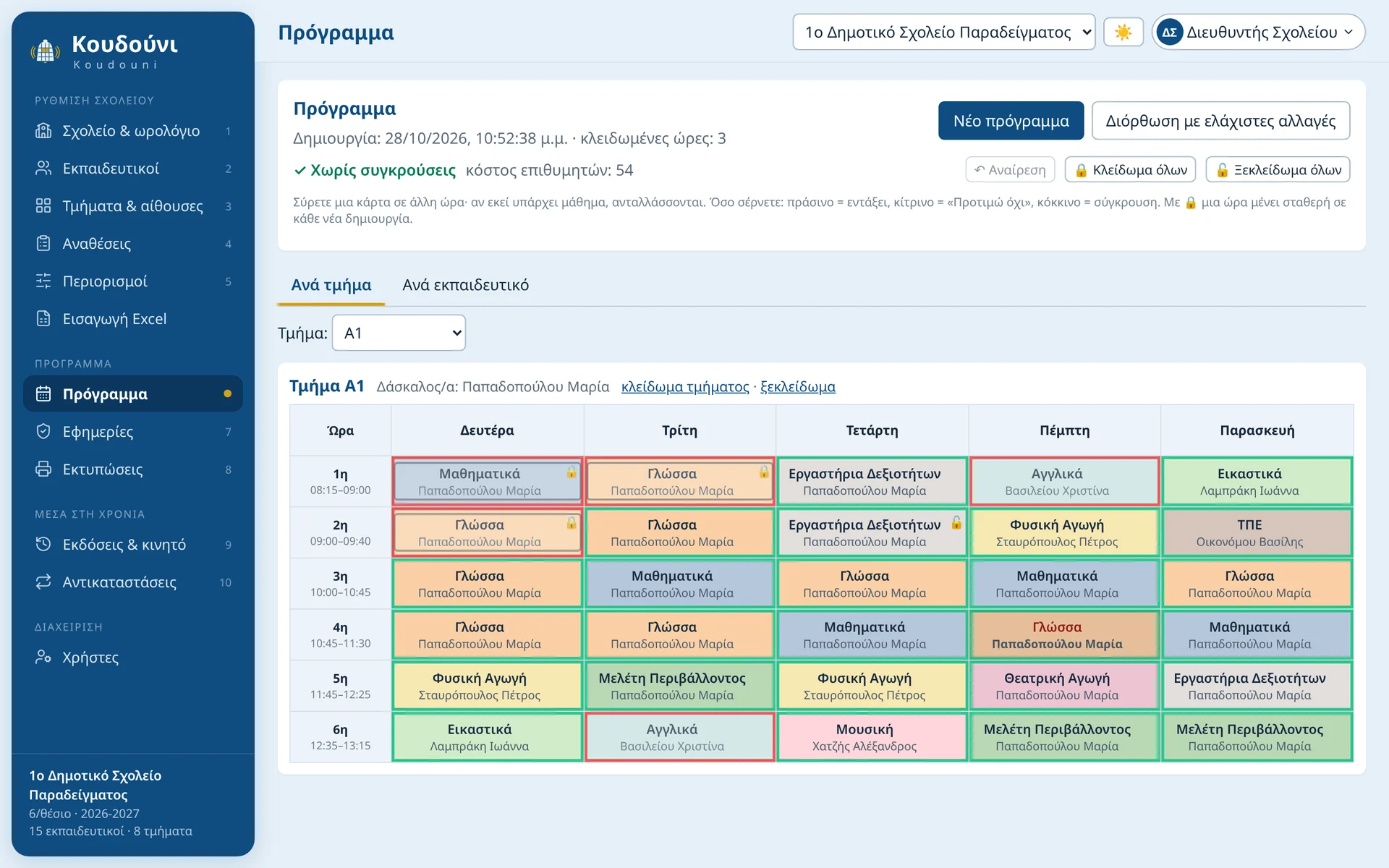The height and width of the screenshot is (868, 1389).
Task: Click Εισαγωγή Excel file icon
Action: point(43,319)
